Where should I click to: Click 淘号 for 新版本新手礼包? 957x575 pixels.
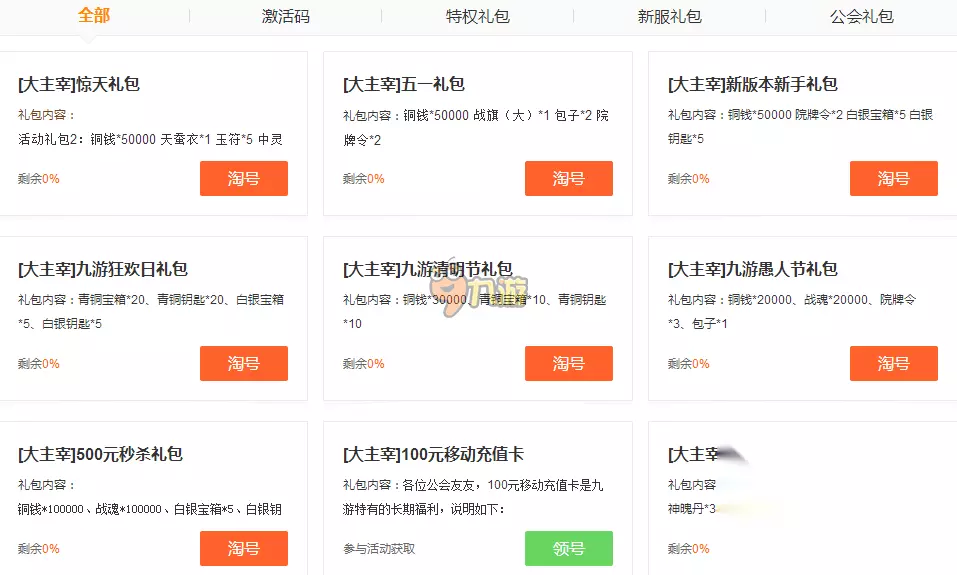click(x=893, y=179)
